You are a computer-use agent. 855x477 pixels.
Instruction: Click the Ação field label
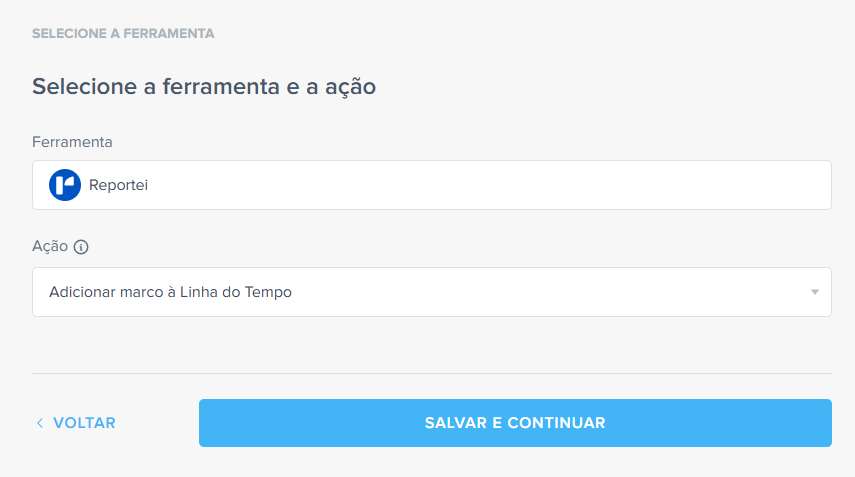pyautogui.click(x=50, y=247)
